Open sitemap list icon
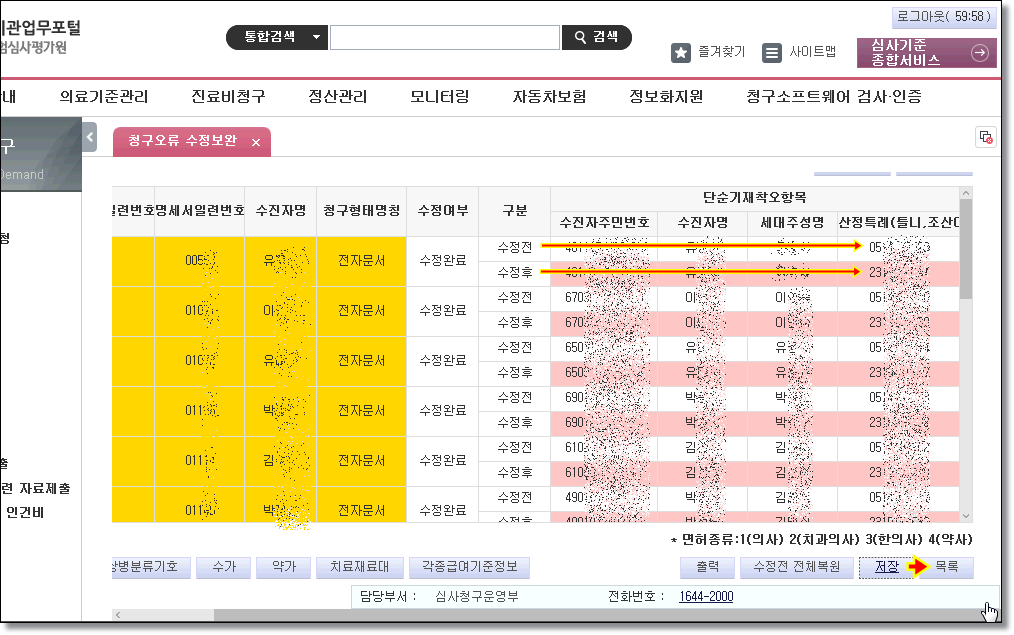 point(772,53)
